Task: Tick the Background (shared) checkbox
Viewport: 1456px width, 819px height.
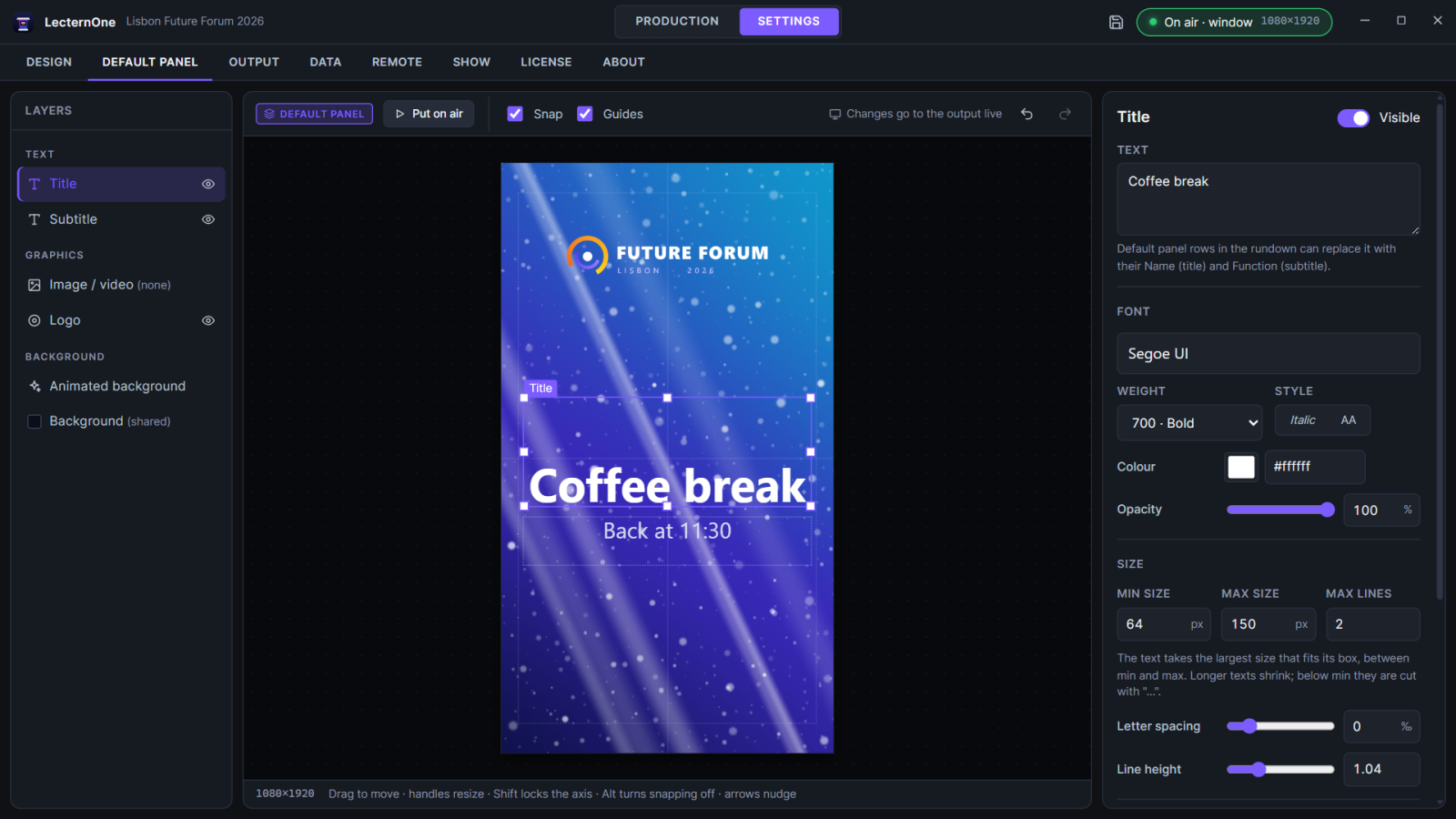Action: point(35,421)
